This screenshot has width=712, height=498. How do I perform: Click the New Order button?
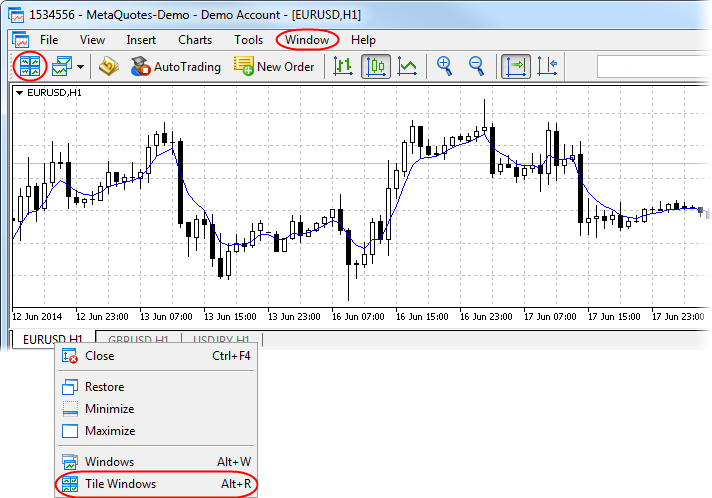274,67
